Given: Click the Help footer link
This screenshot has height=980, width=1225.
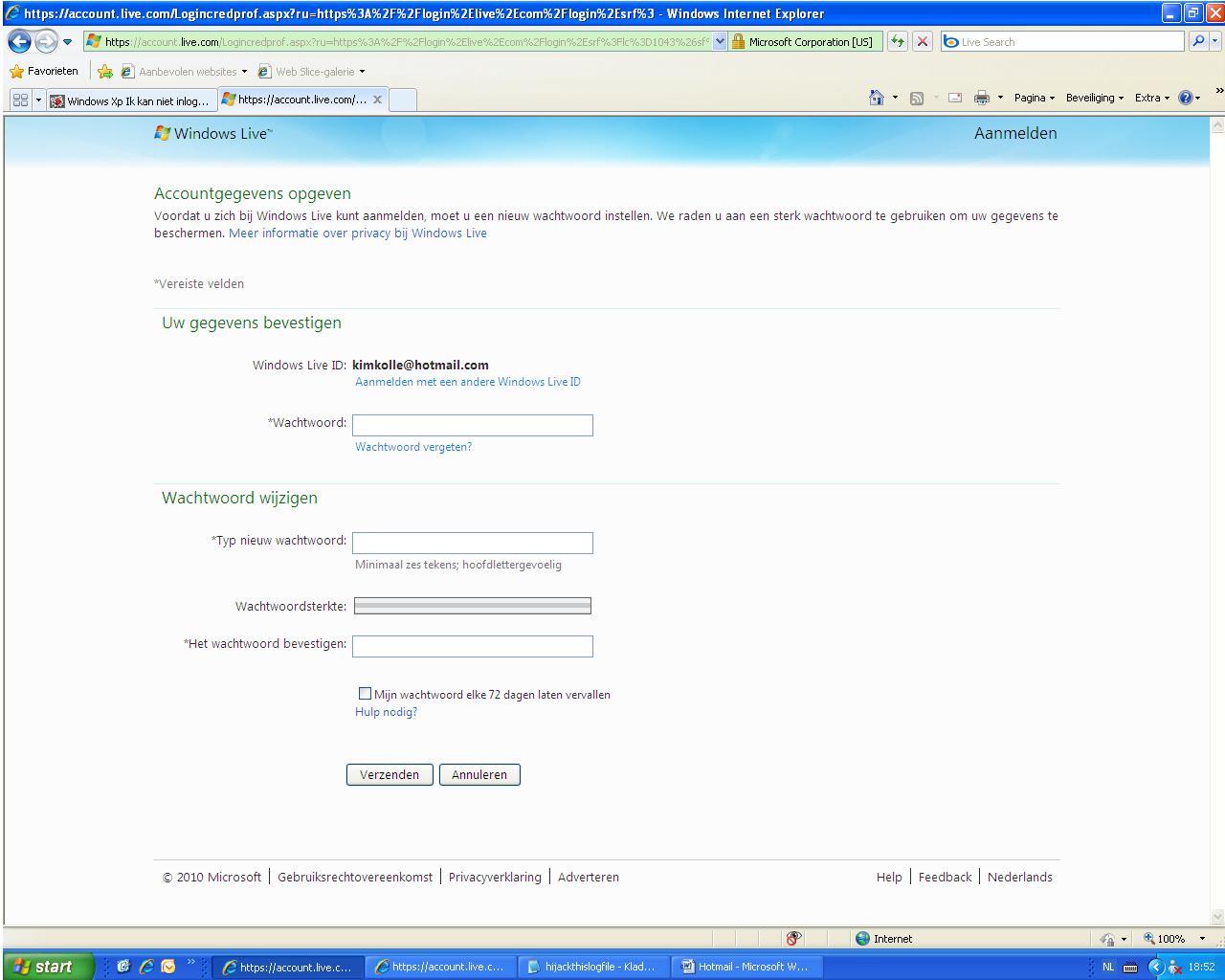Looking at the screenshot, I should [889, 877].
